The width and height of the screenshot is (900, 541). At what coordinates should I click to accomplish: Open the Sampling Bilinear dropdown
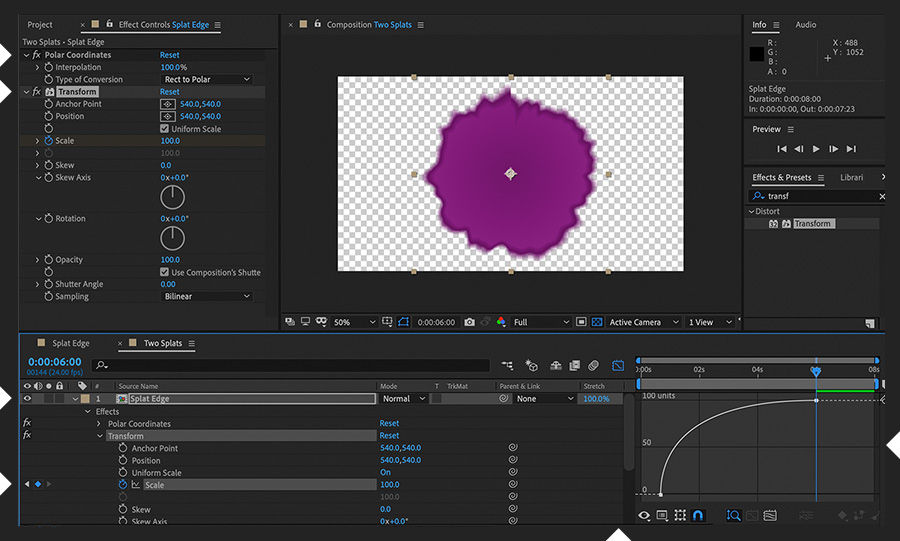pyautogui.click(x=207, y=297)
